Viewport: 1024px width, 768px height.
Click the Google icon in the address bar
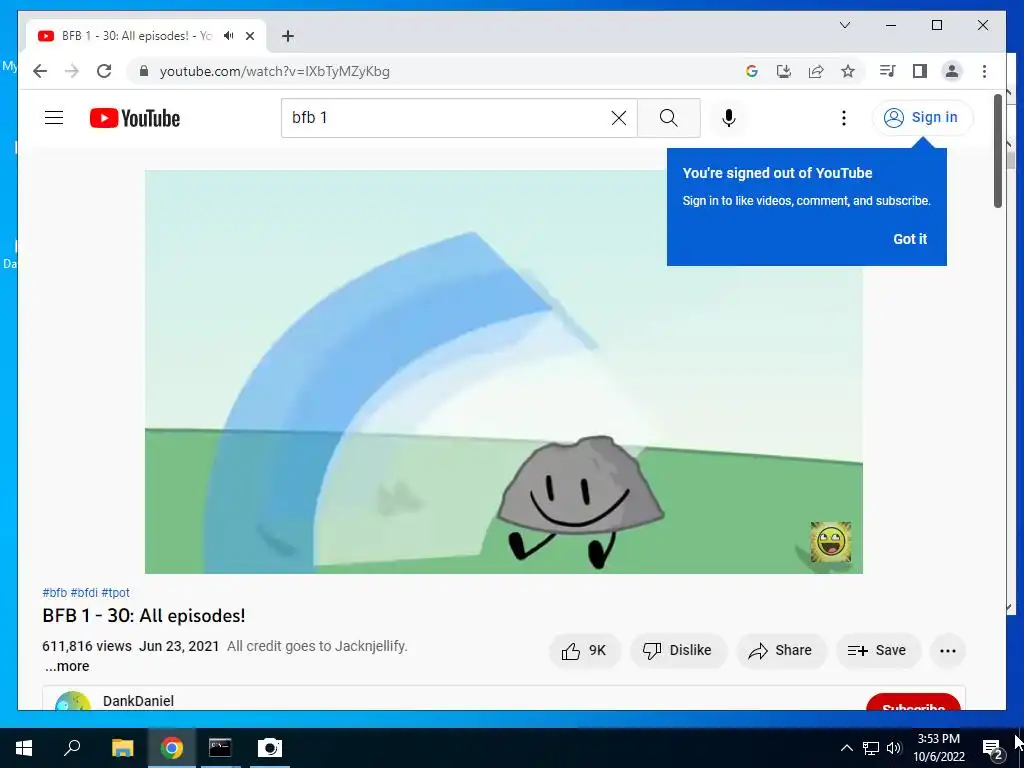coord(752,71)
